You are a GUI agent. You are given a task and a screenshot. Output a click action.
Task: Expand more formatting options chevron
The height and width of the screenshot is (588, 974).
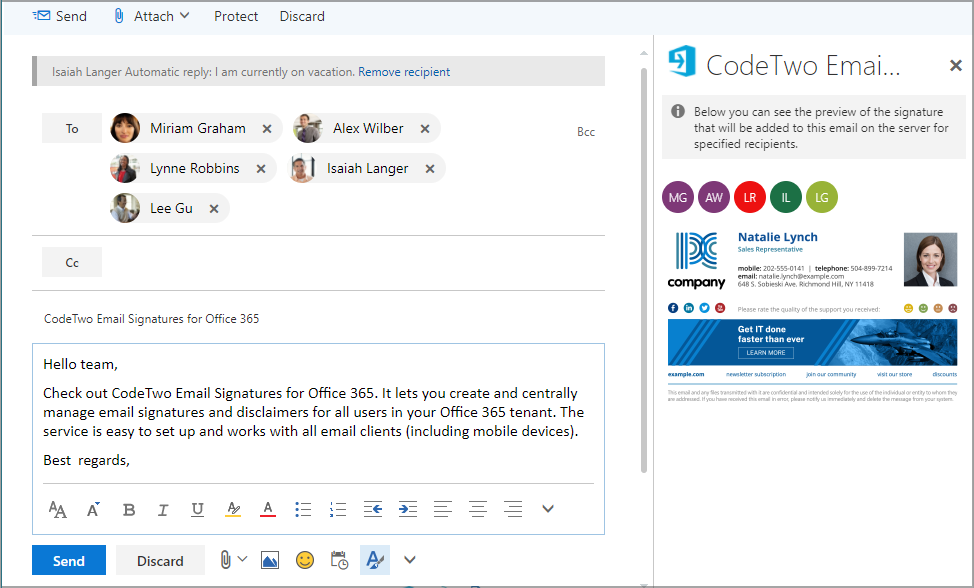[547, 509]
